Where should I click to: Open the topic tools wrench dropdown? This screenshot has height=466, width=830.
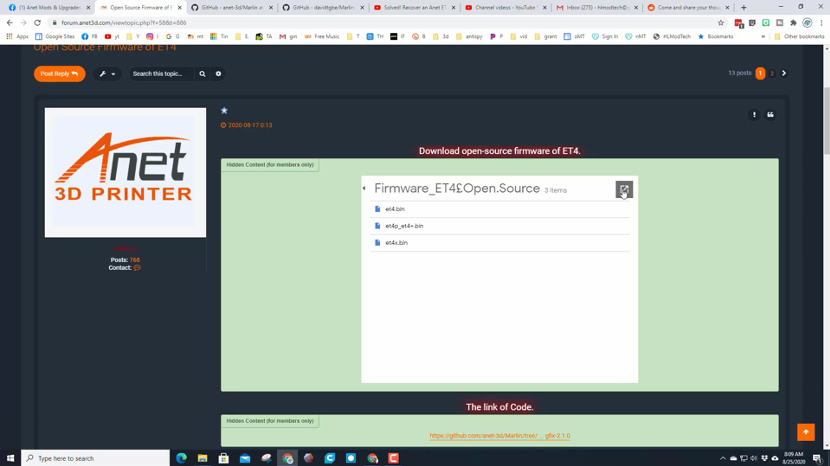(107, 74)
